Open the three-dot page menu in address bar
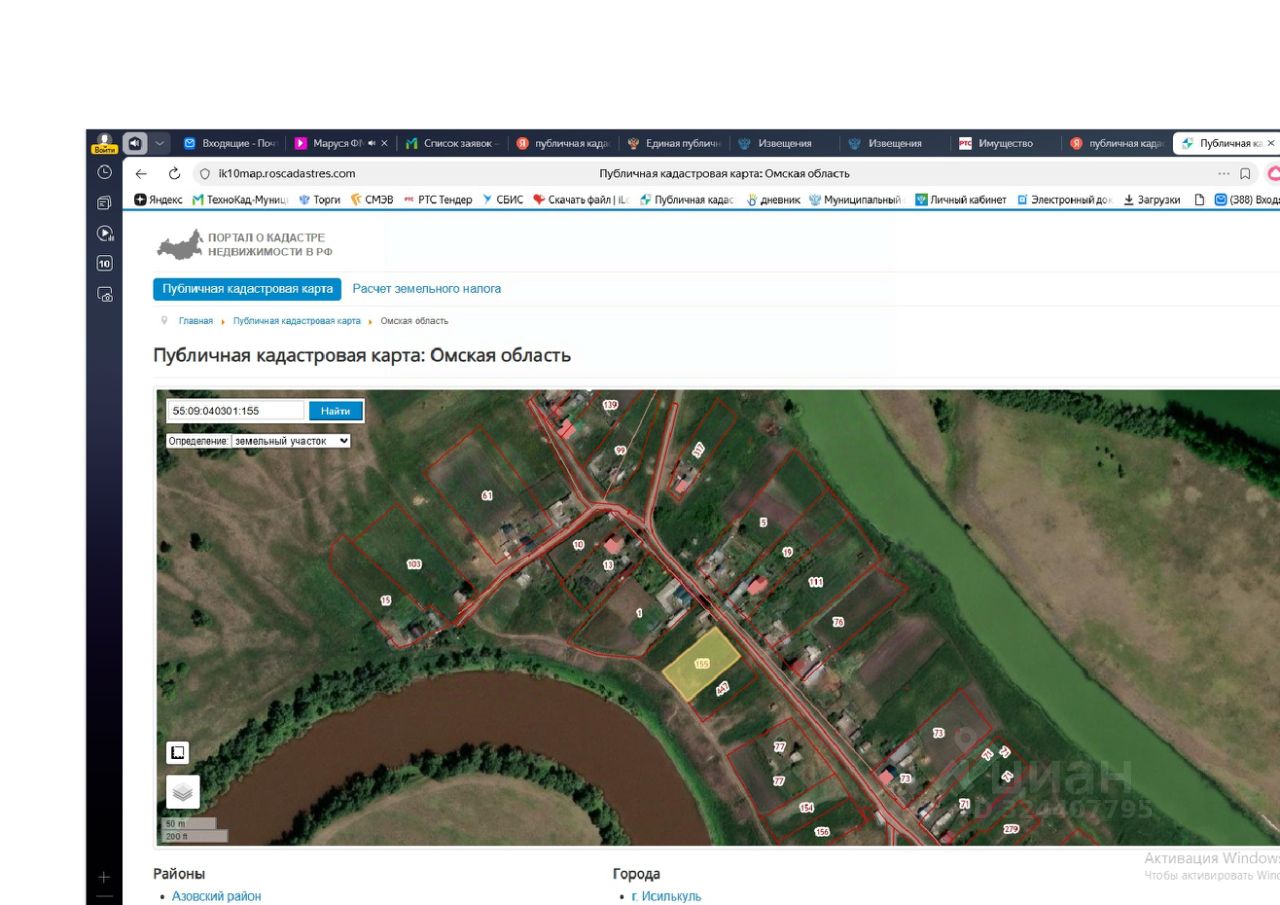The width and height of the screenshot is (1280, 905). 1224,173
